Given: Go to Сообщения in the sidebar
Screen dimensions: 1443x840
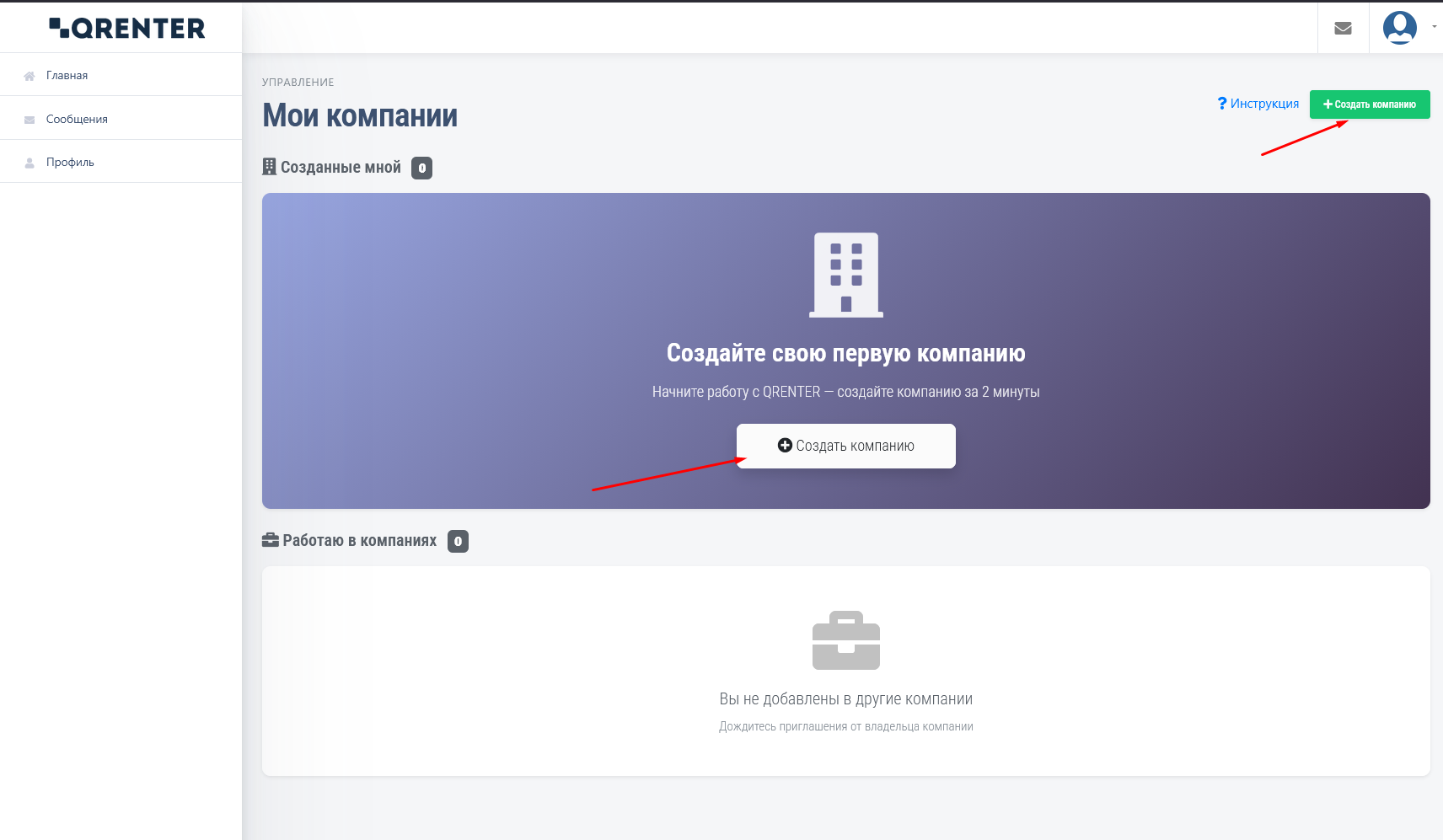Looking at the screenshot, I should (x=77, y=119).
